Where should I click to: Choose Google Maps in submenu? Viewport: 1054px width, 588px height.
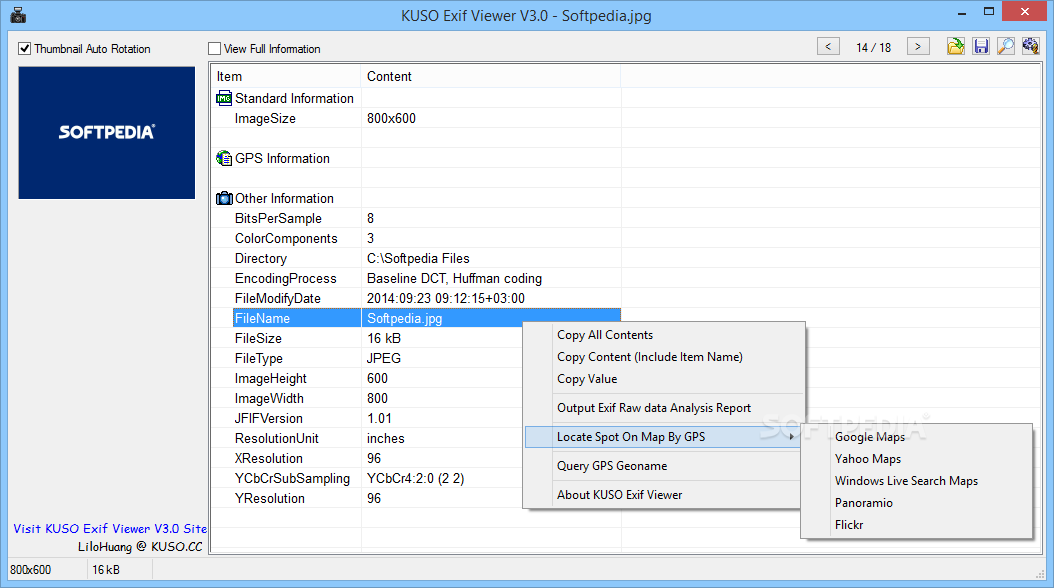click(x=870, y=437)
